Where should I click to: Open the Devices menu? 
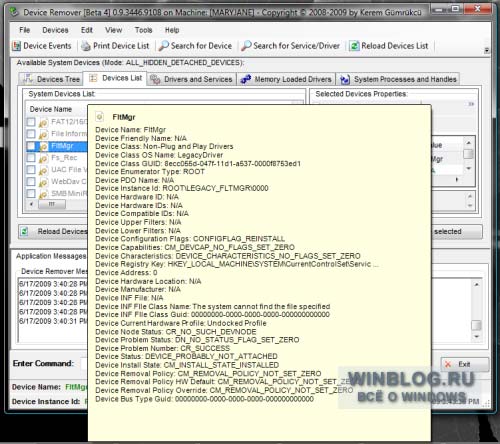click(x=55, y=30)
